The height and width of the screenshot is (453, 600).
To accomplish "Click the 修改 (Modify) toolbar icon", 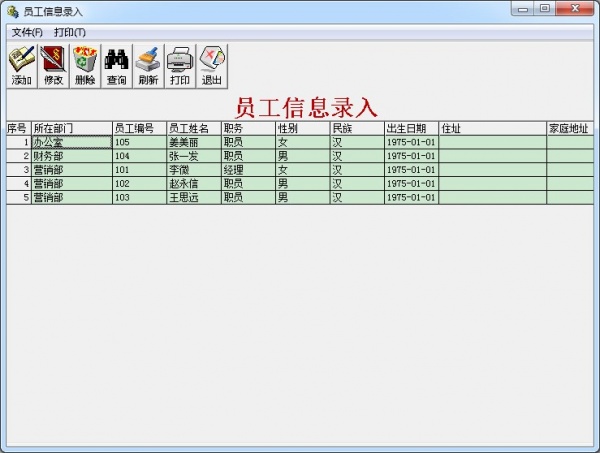I will [x=54, y=66].
